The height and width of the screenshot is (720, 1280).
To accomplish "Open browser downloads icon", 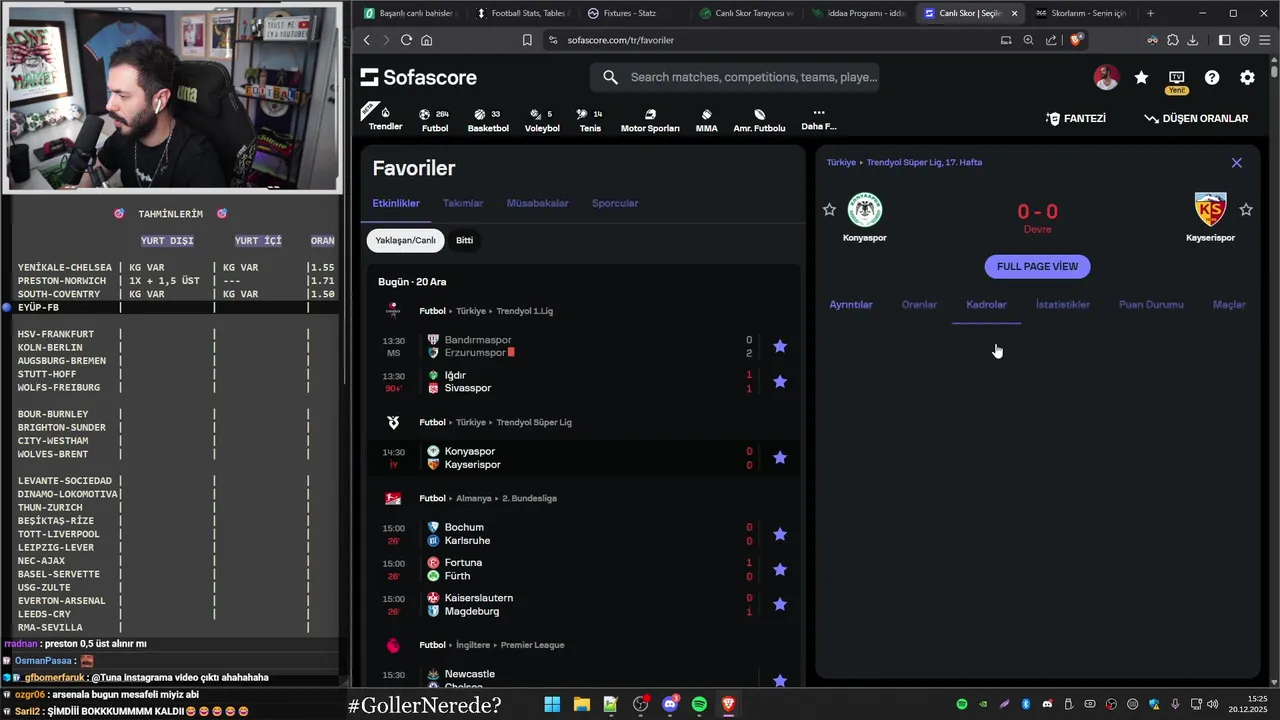I will pyautogui.click(x=1192, y=40).
